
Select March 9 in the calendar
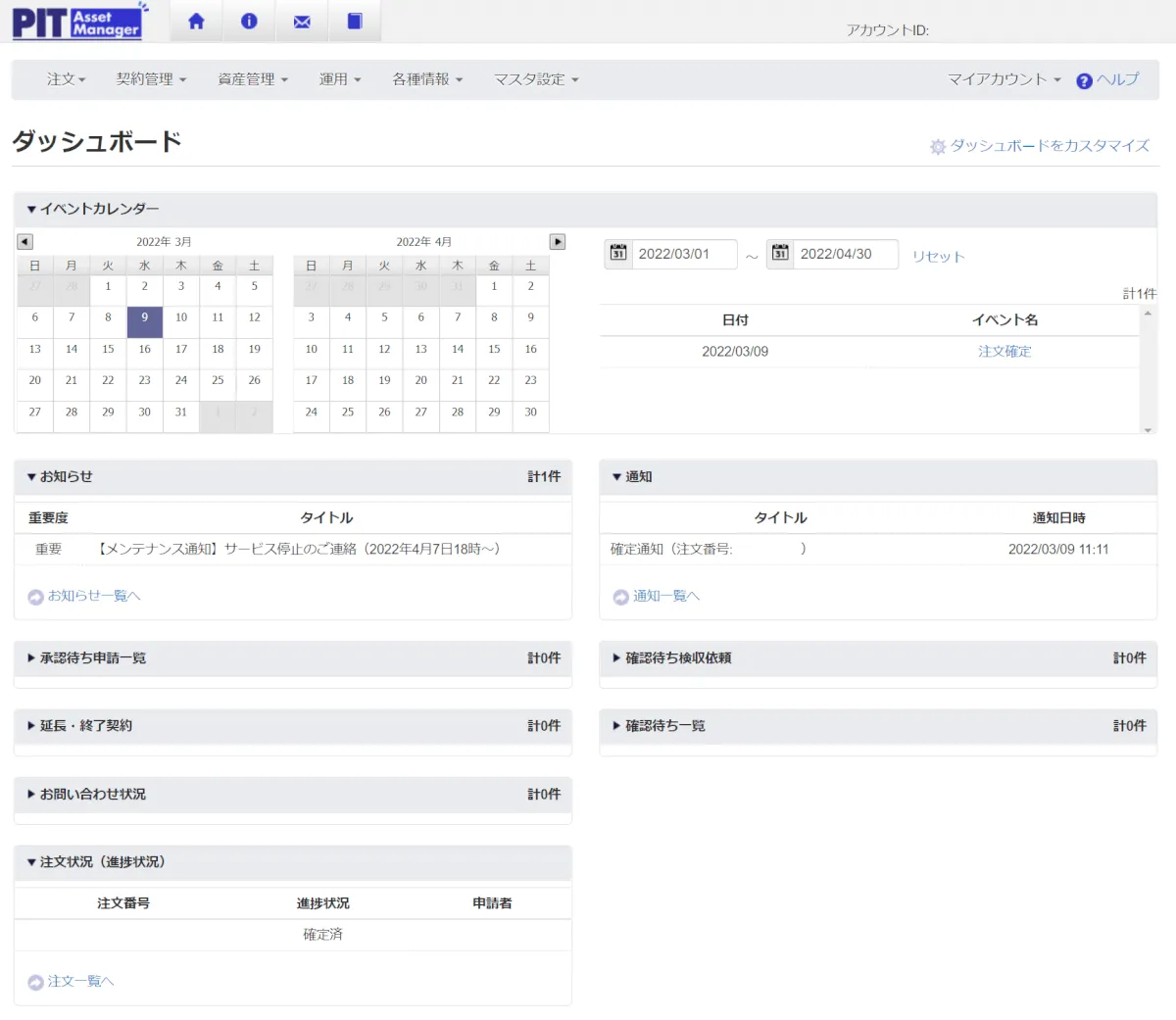(x=144, y=318)
